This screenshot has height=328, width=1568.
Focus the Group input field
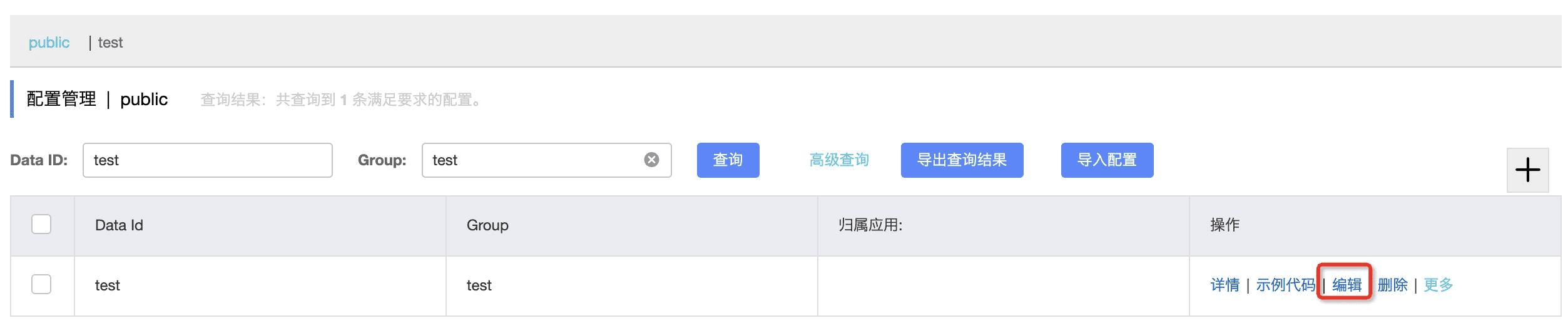(x=546, y=160)
